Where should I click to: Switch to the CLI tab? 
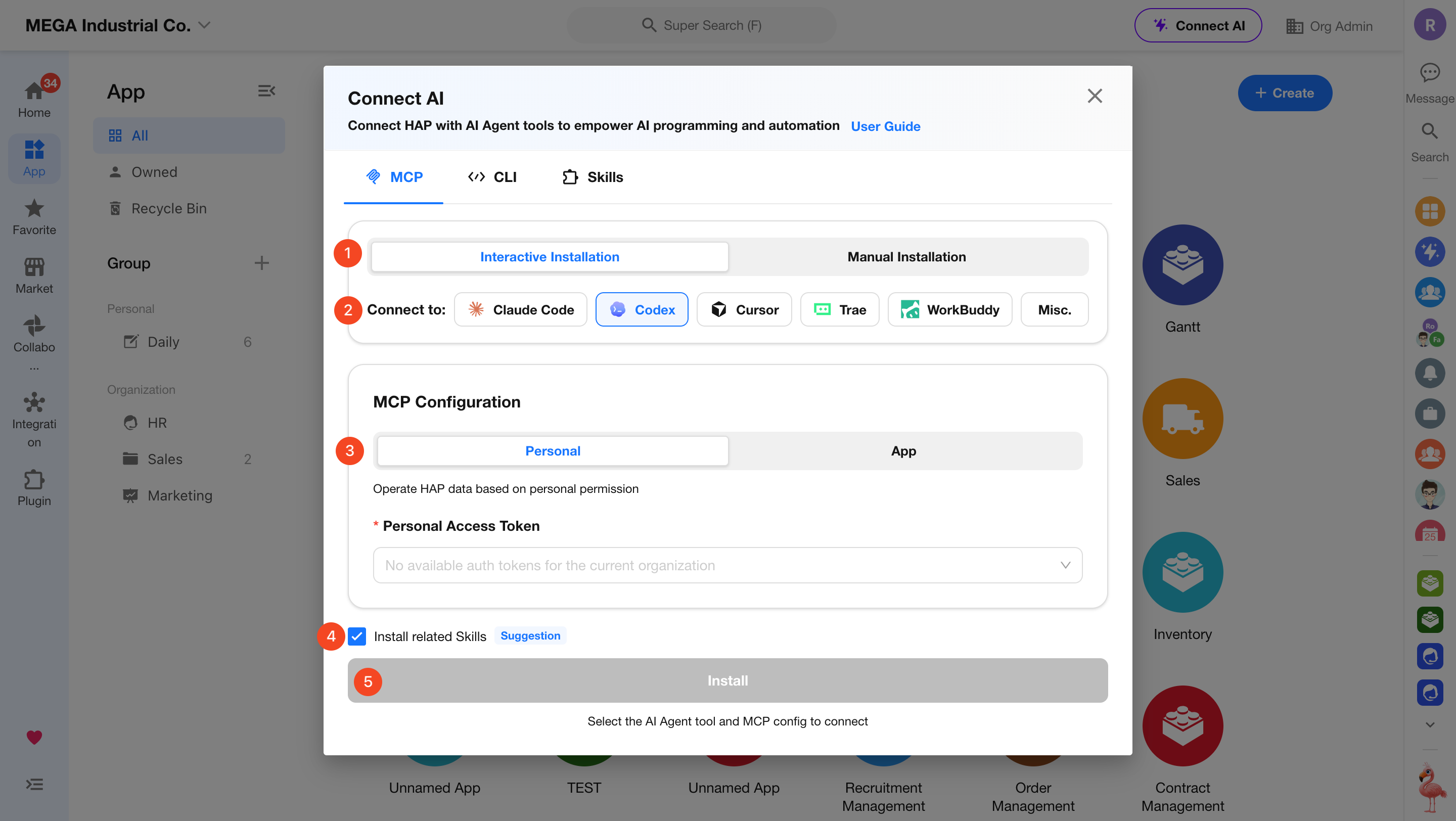[x=492, y=177]
